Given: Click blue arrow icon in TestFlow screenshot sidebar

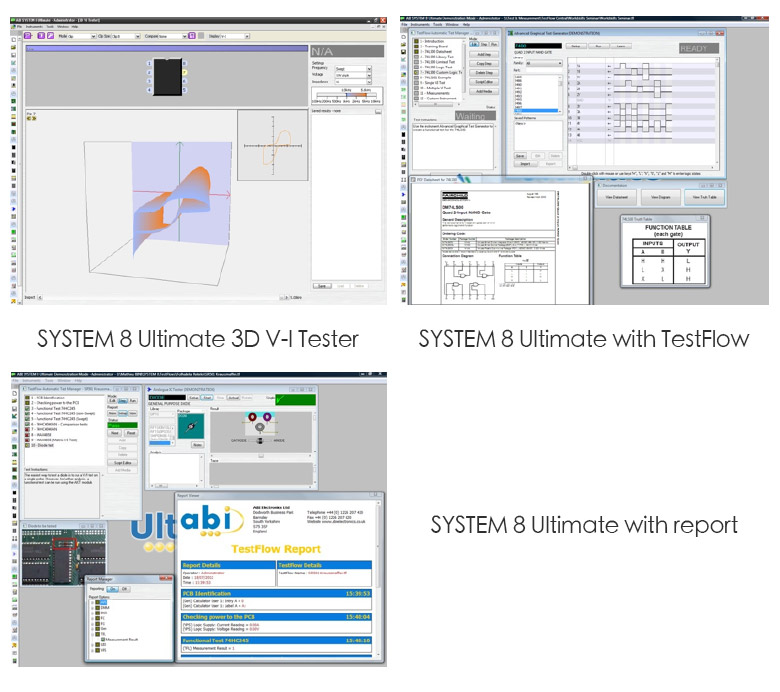Looking at the screenshot, I should point(403,195).
